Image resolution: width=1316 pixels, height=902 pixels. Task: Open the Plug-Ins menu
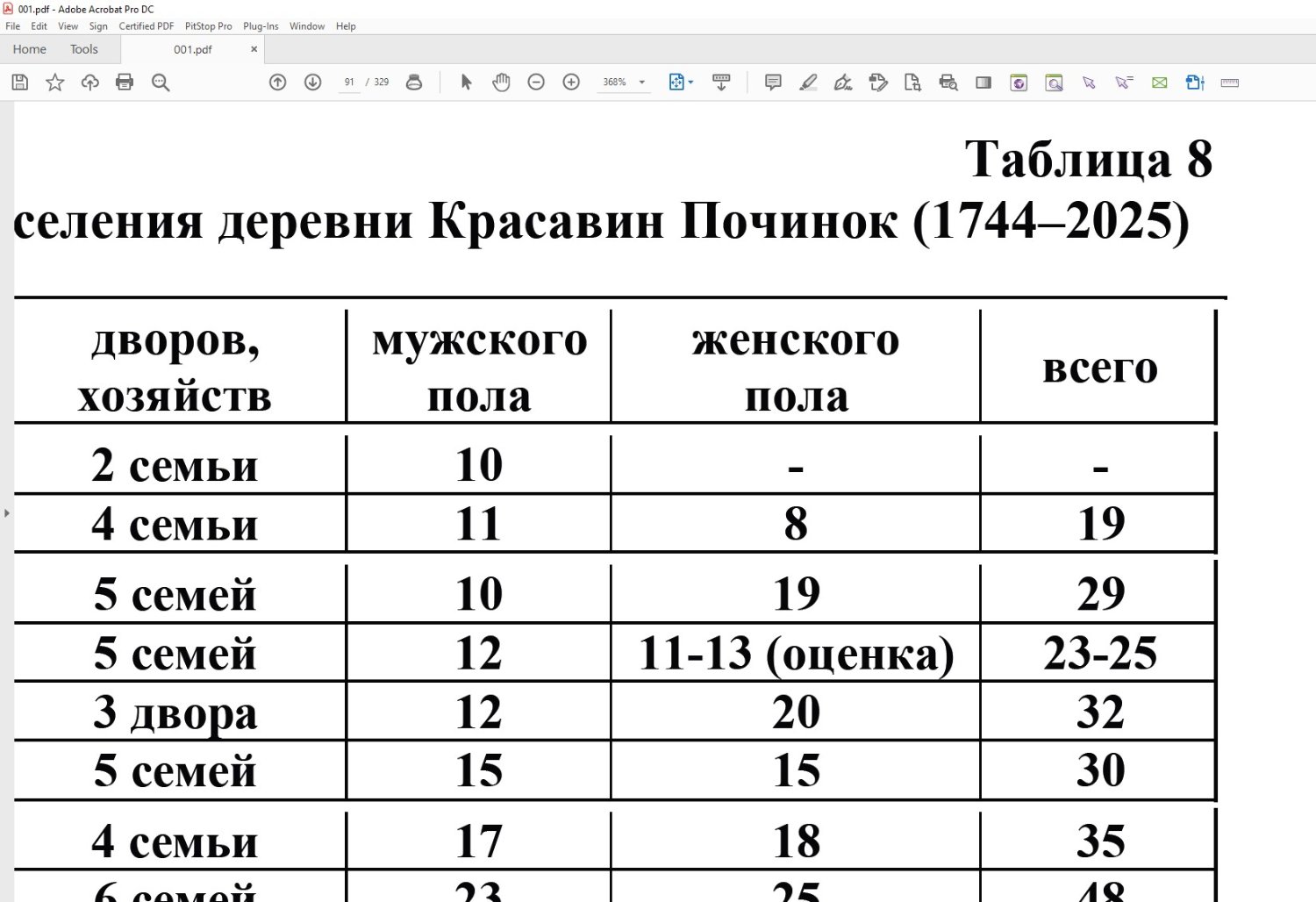[261, 26]
